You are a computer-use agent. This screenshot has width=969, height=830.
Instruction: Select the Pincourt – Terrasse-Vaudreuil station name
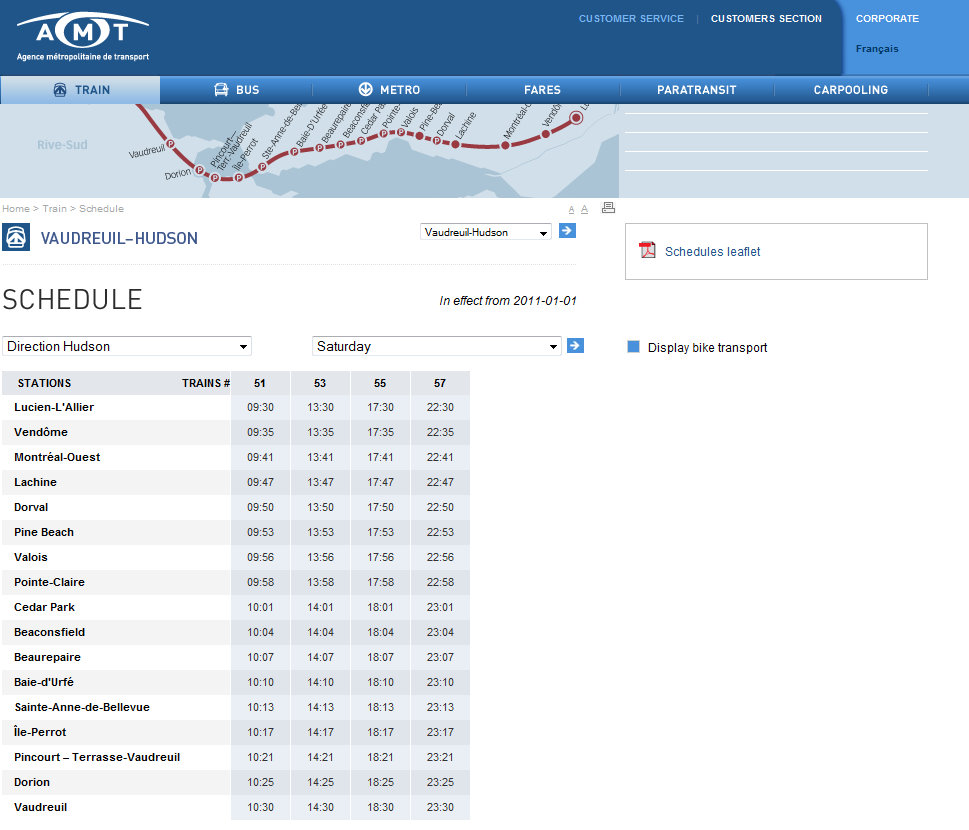tap(97, 758)
